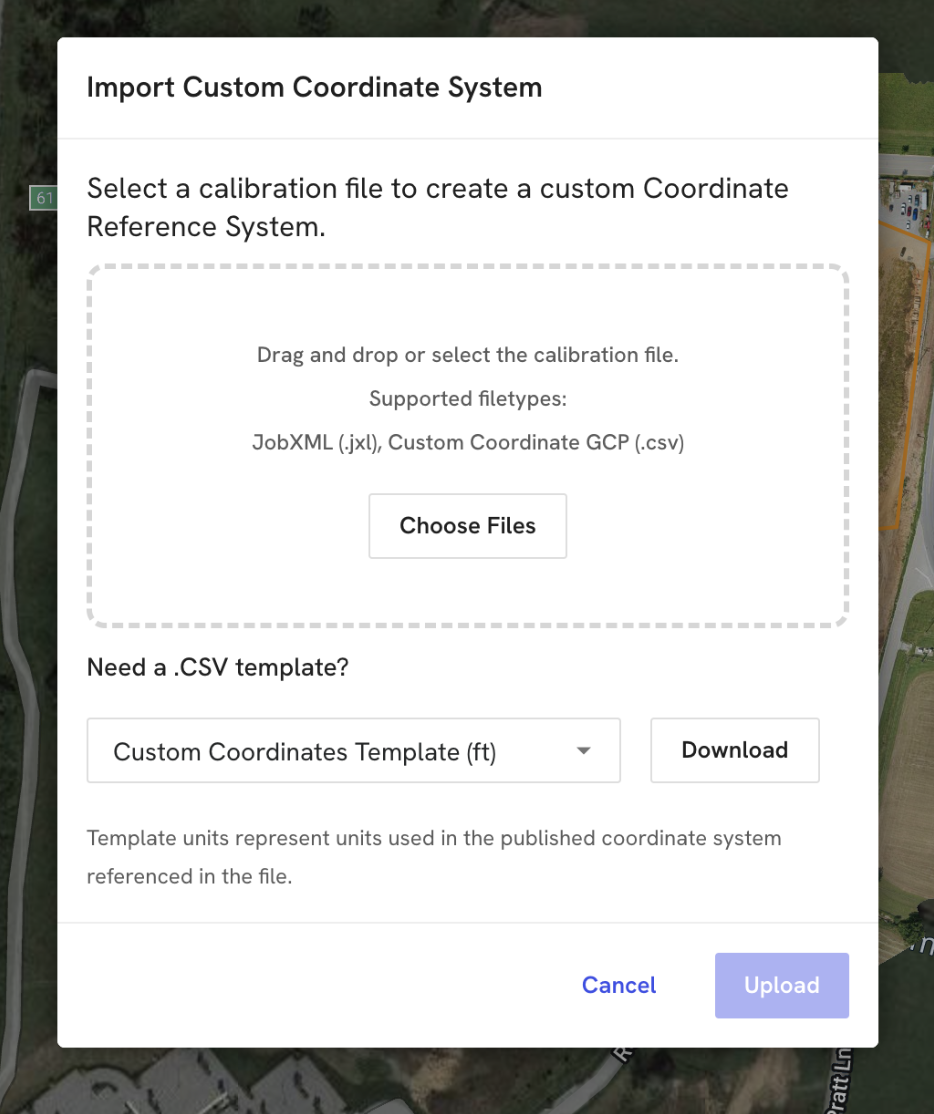This screenshot has width=934, height=1114.
Task: Click the Pratt Ln street label on the map
Action: pos(840,1080)
